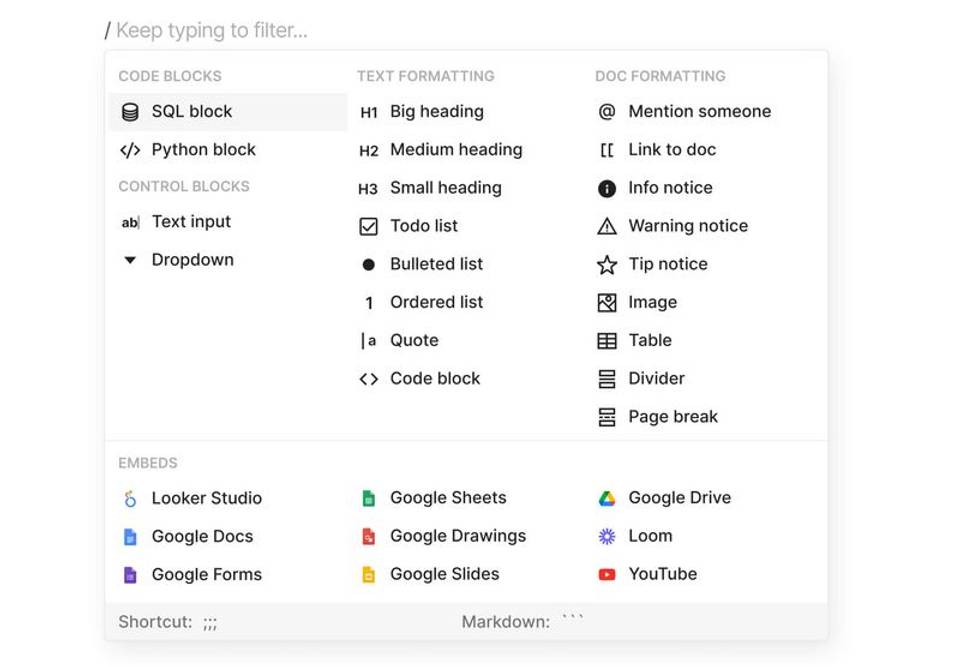Click the Text input 'ab' icon
Viewport: 960px width, 667px height.
pyautogui.click(x=130, y=222)
